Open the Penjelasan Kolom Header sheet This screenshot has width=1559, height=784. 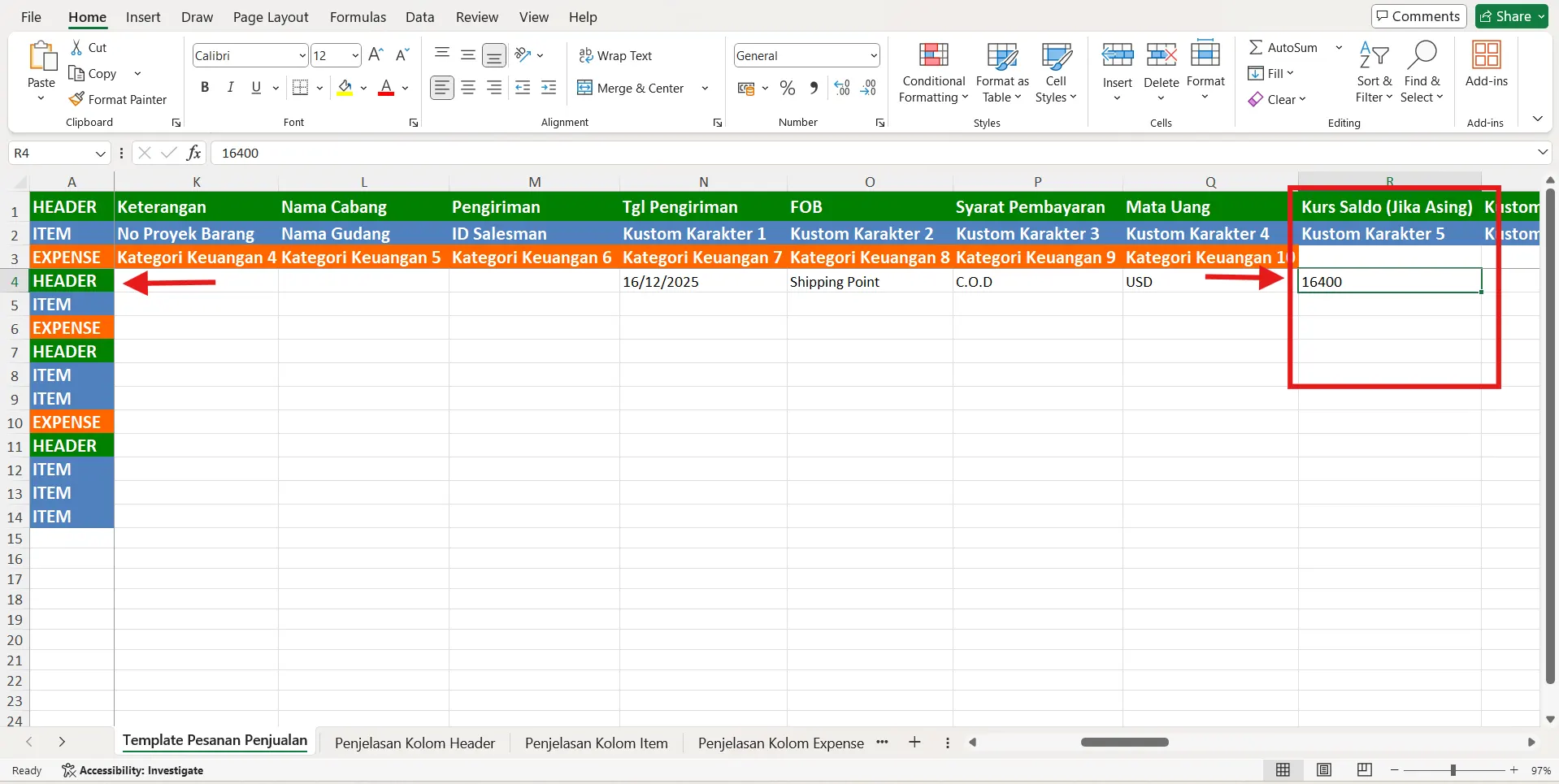pyautogui.click(x=415, y=742)
